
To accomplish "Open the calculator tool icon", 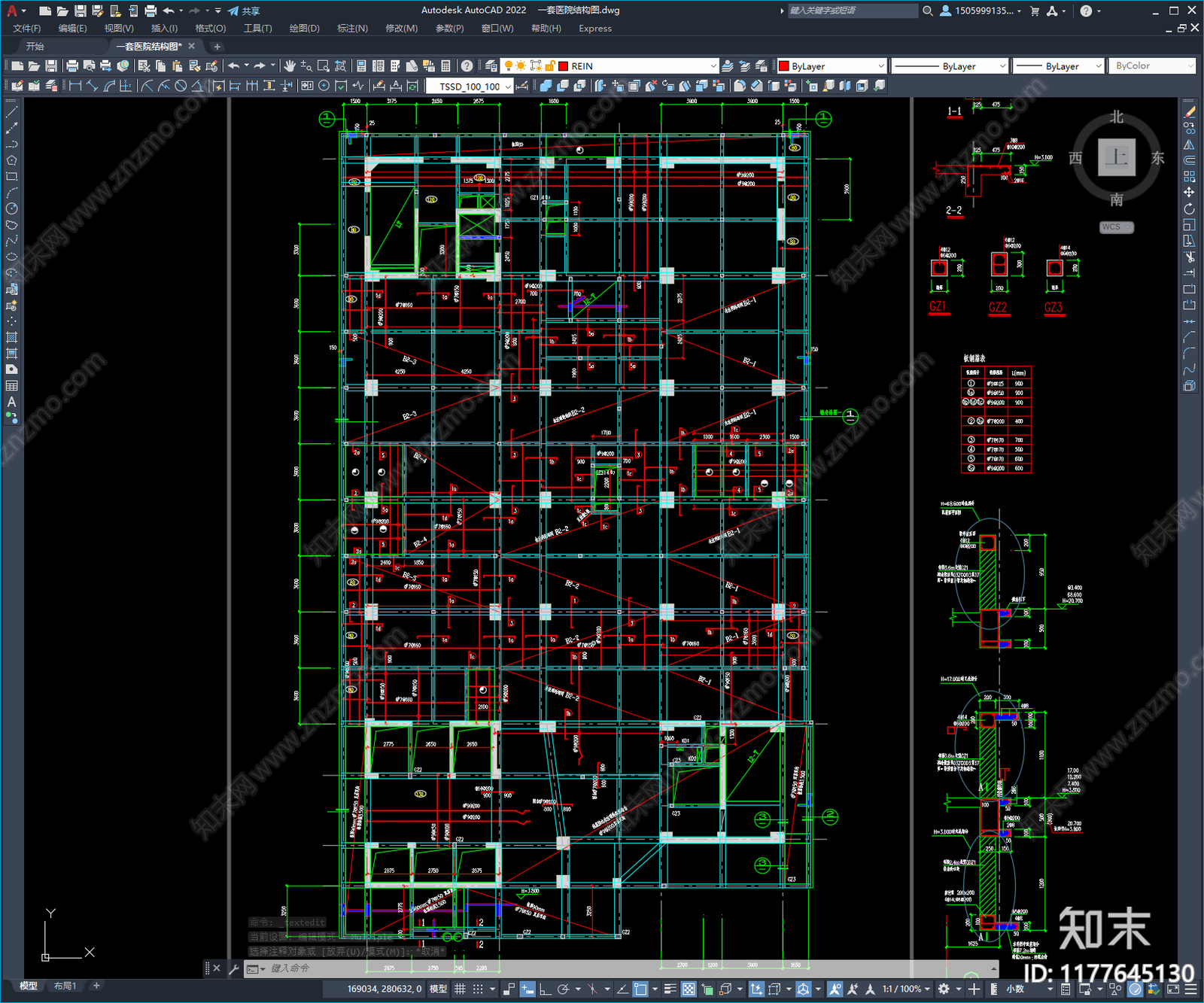I will 445,66.
